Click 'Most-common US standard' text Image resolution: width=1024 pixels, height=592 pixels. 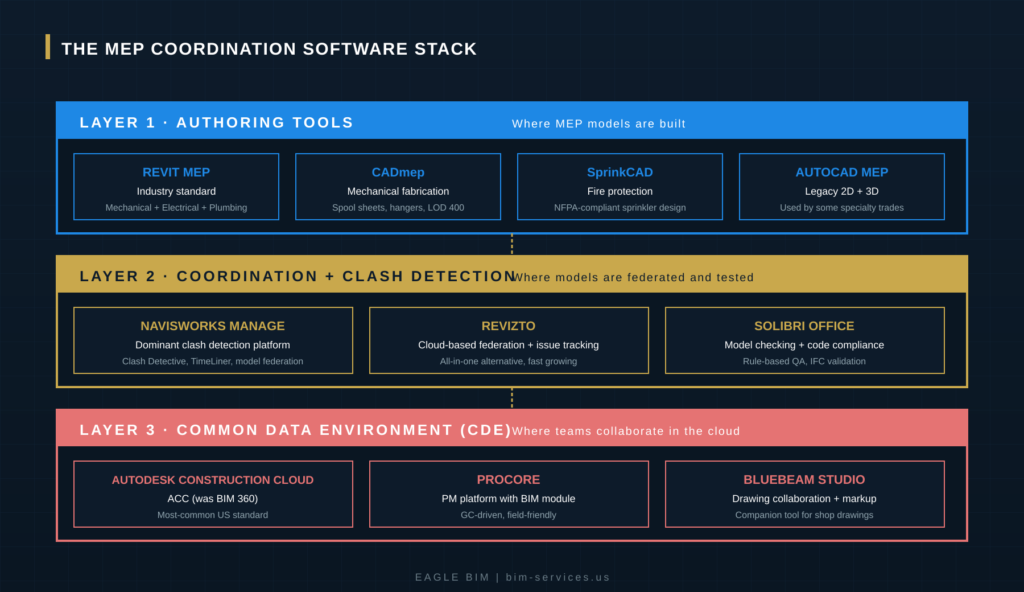point(213,515)
